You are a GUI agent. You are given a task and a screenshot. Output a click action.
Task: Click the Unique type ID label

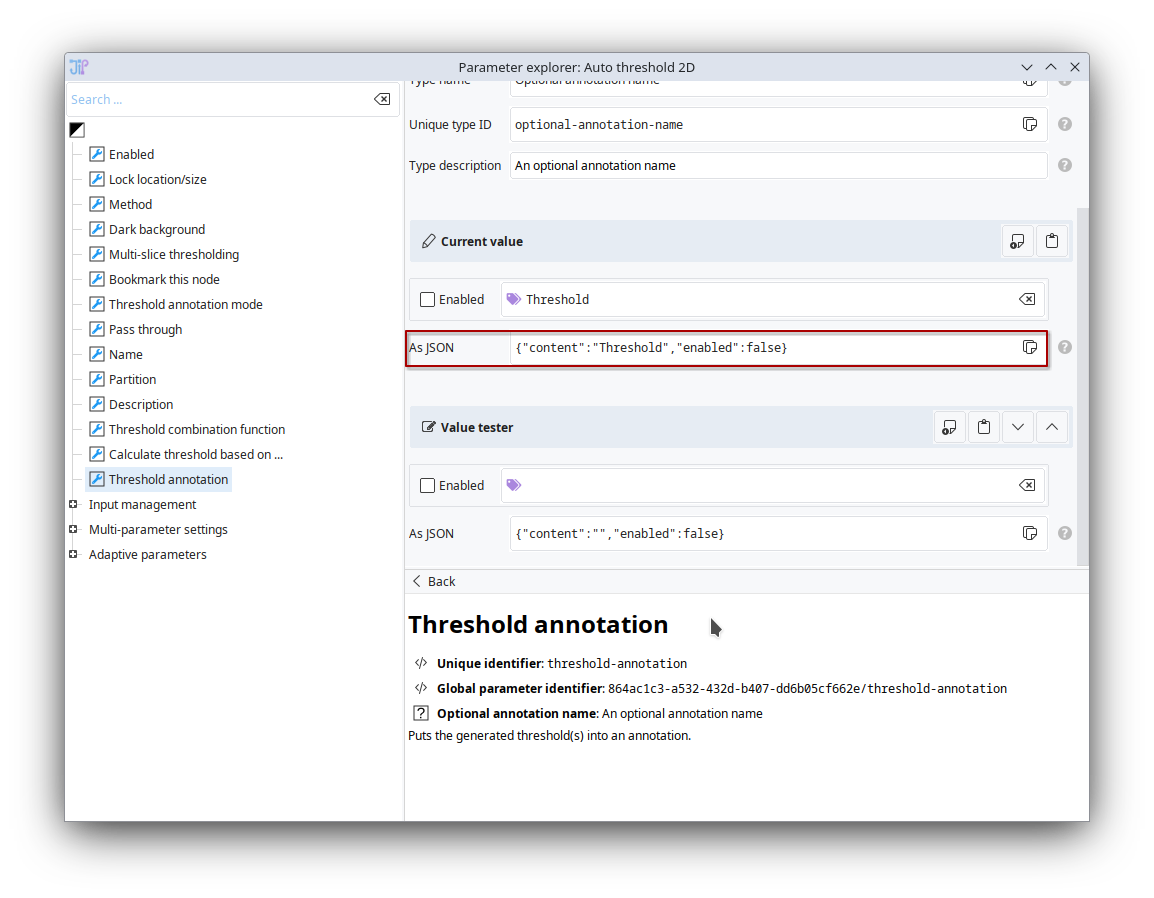pos(450,125)
